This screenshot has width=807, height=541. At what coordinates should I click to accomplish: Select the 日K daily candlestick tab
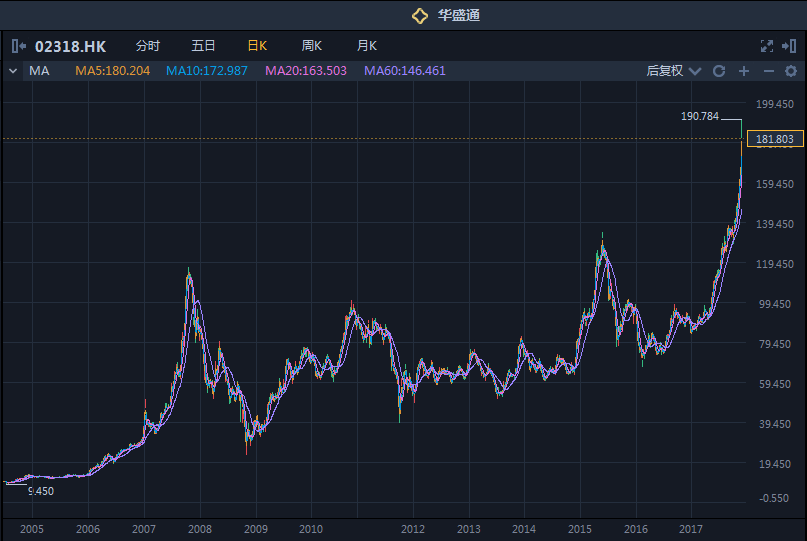pos(257,46)
